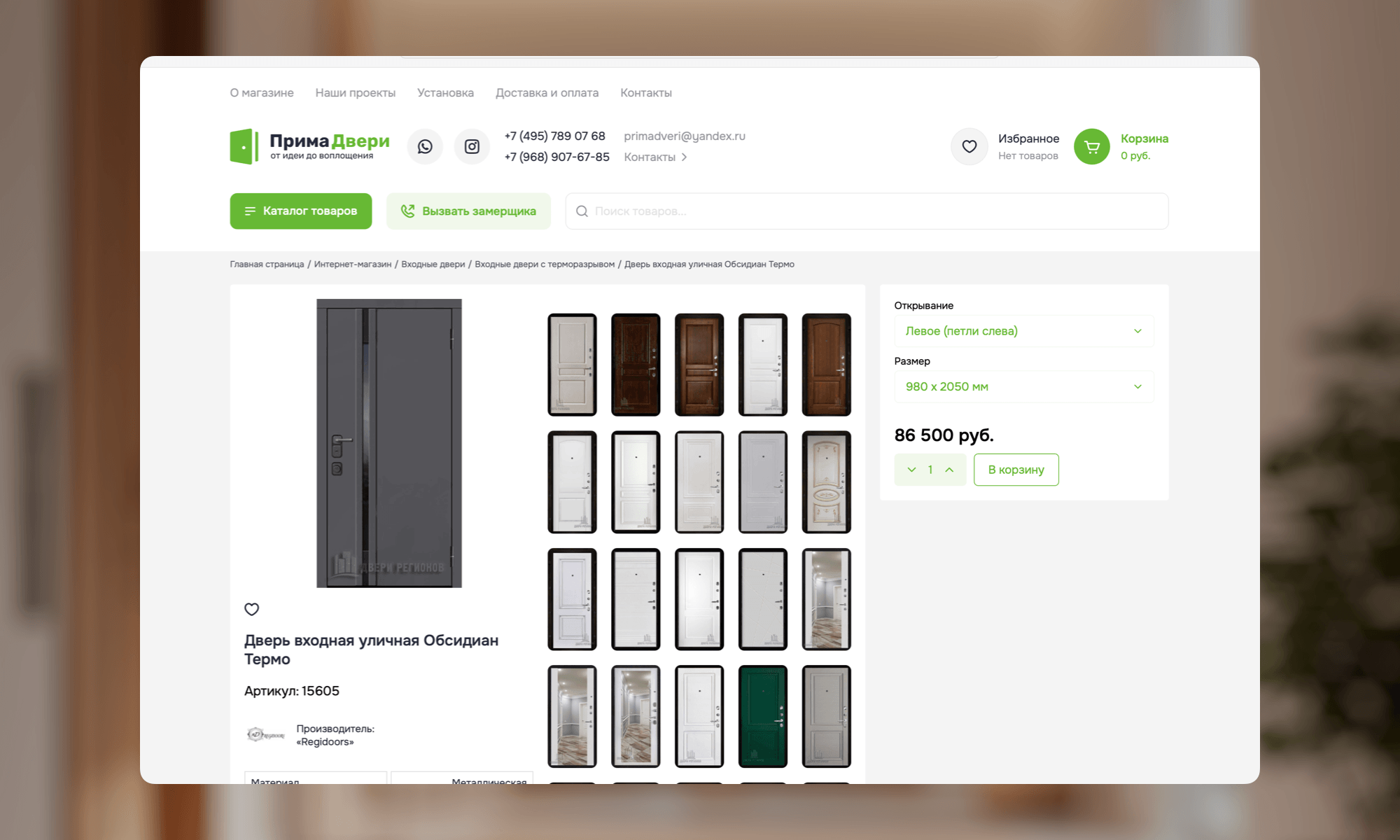Add product to favorites with heart under image
Viewport: 1400px width, 840px height.
252,609
